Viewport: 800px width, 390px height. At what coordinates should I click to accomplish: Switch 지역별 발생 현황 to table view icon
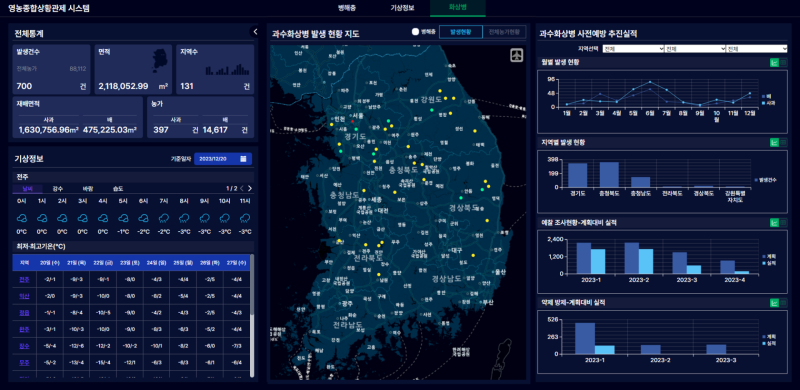pyautogui.click(x=784, y=142)
